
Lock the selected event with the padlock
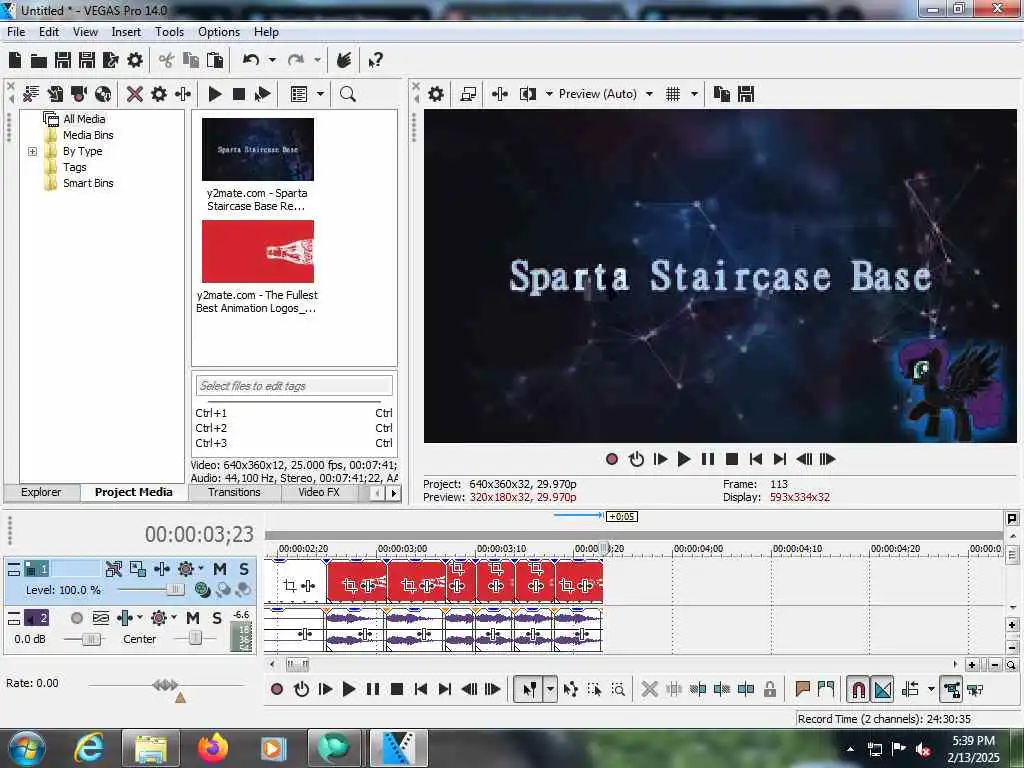click(770, 689)
